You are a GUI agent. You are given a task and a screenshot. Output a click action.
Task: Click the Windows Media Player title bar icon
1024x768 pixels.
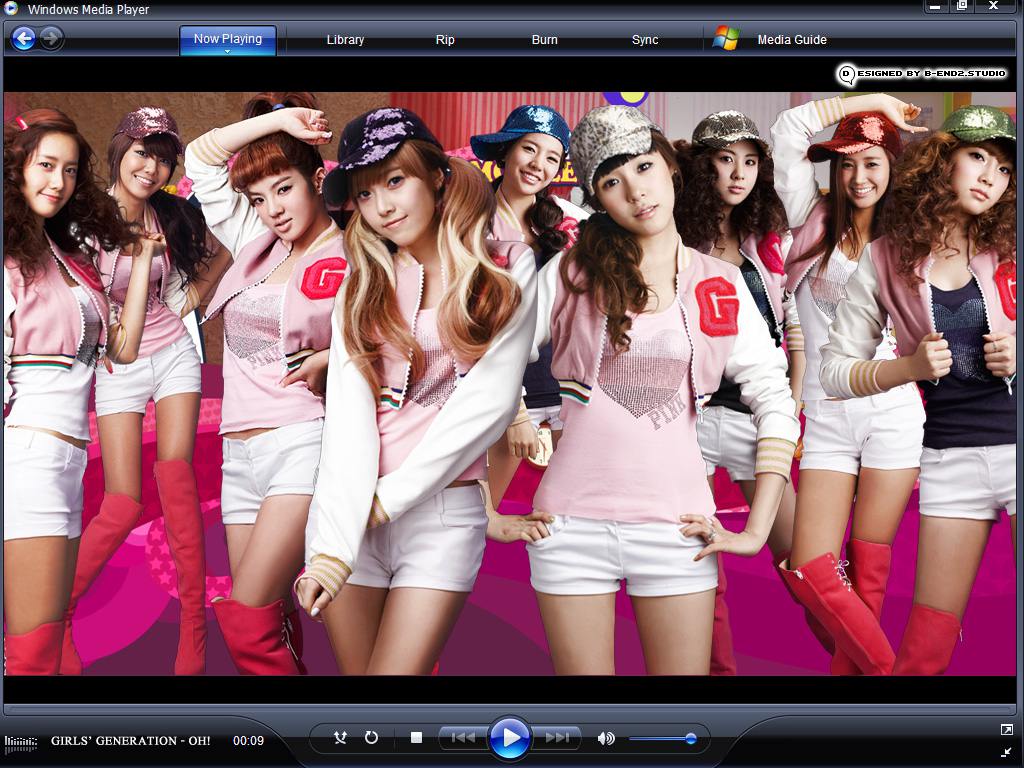tap(10, 8)
